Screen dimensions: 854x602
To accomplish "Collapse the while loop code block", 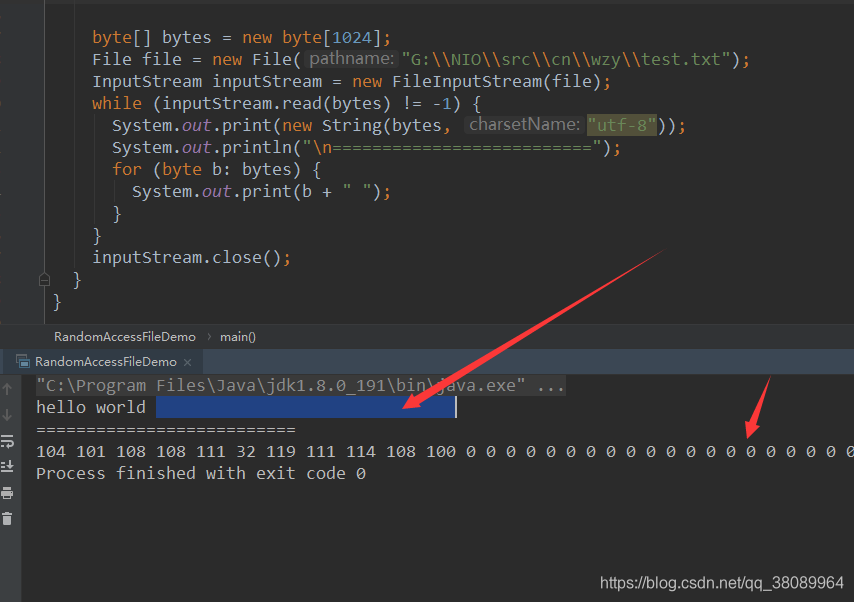I will (x=44, y=103).
